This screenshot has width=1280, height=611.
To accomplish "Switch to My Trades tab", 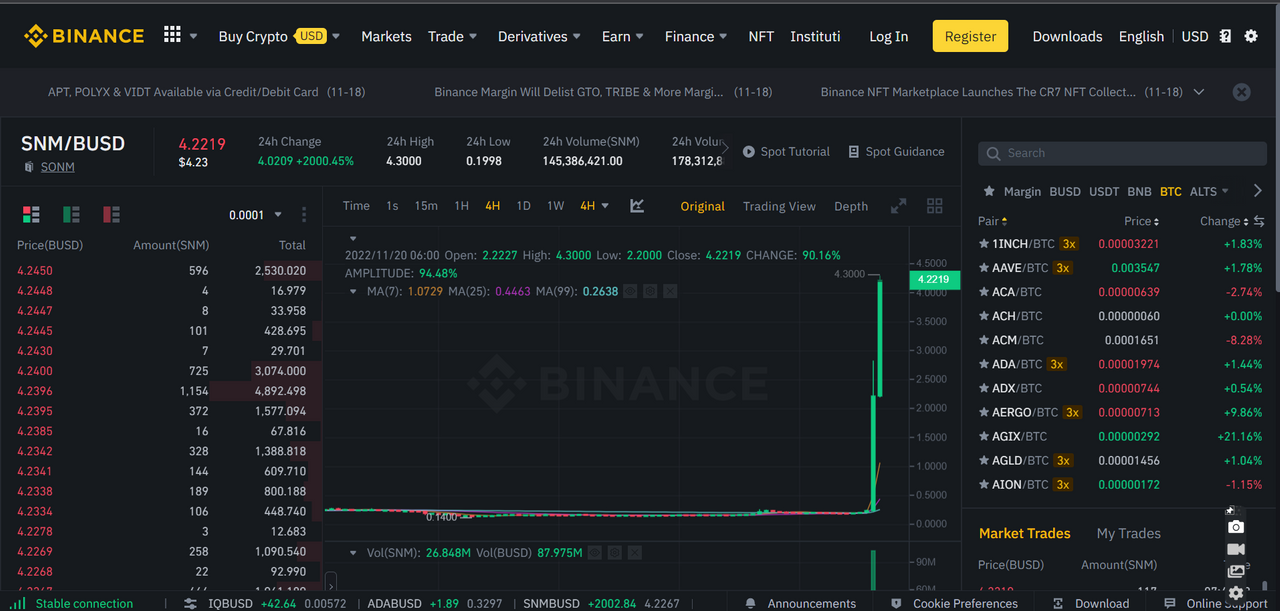I will coord(1128,533).
